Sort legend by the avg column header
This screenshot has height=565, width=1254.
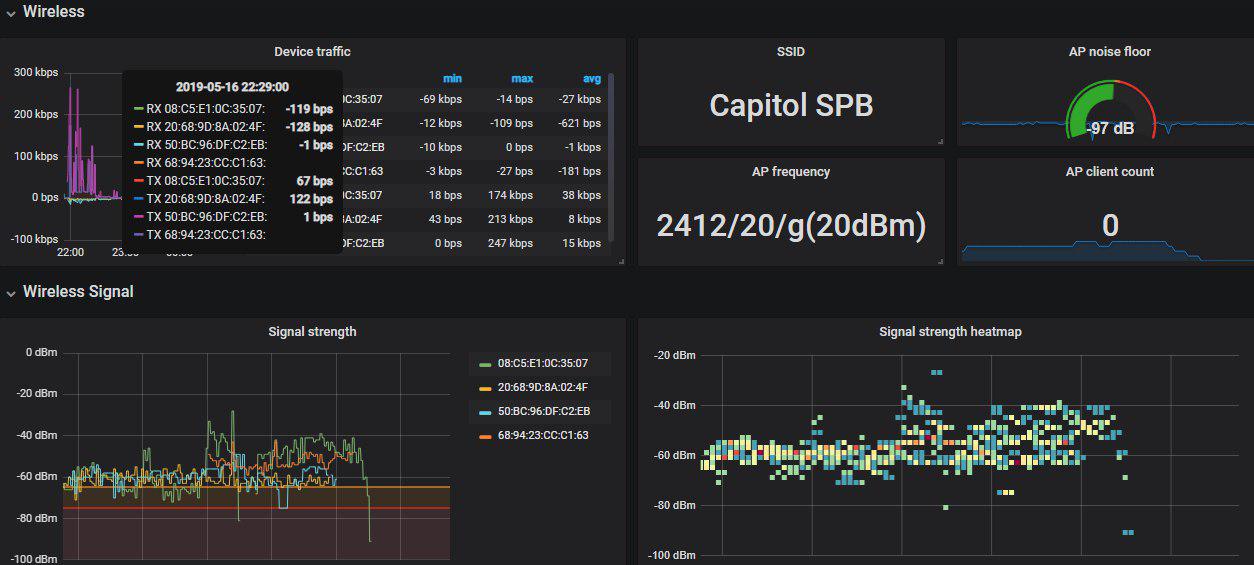(592, 79)
